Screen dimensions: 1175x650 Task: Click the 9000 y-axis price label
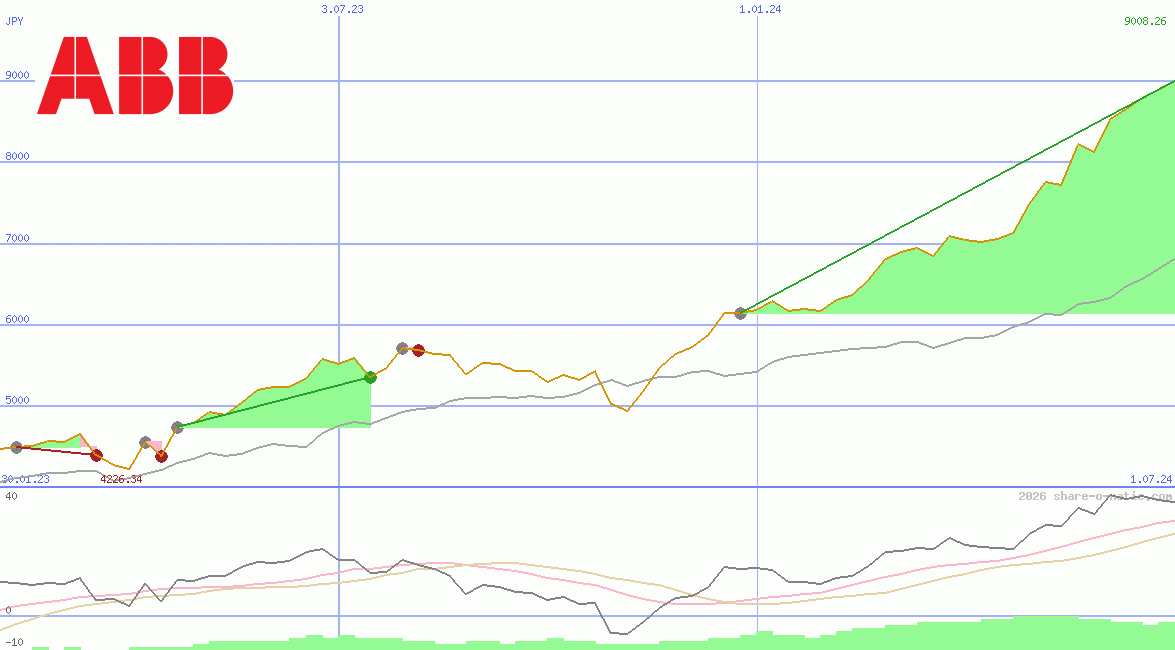pyautogui.click(x=18, y=75)
